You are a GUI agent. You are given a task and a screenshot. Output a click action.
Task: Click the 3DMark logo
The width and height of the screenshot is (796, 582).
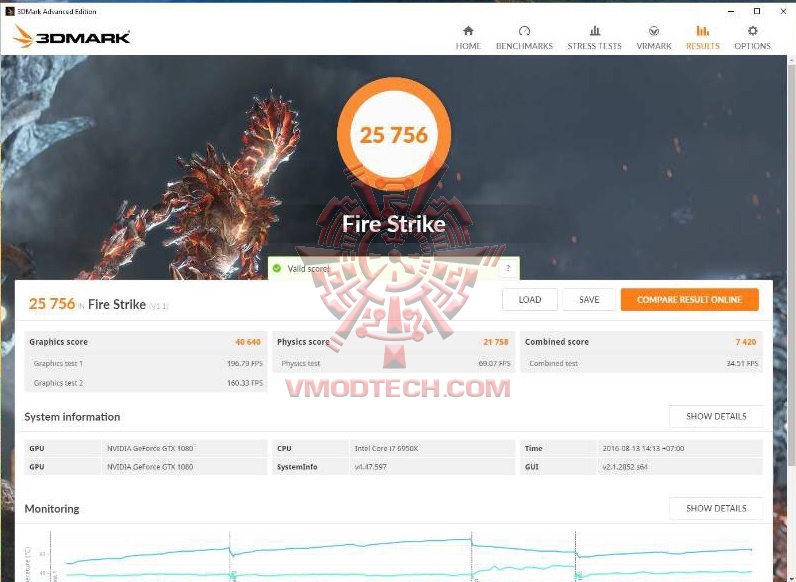pos(72,37)
